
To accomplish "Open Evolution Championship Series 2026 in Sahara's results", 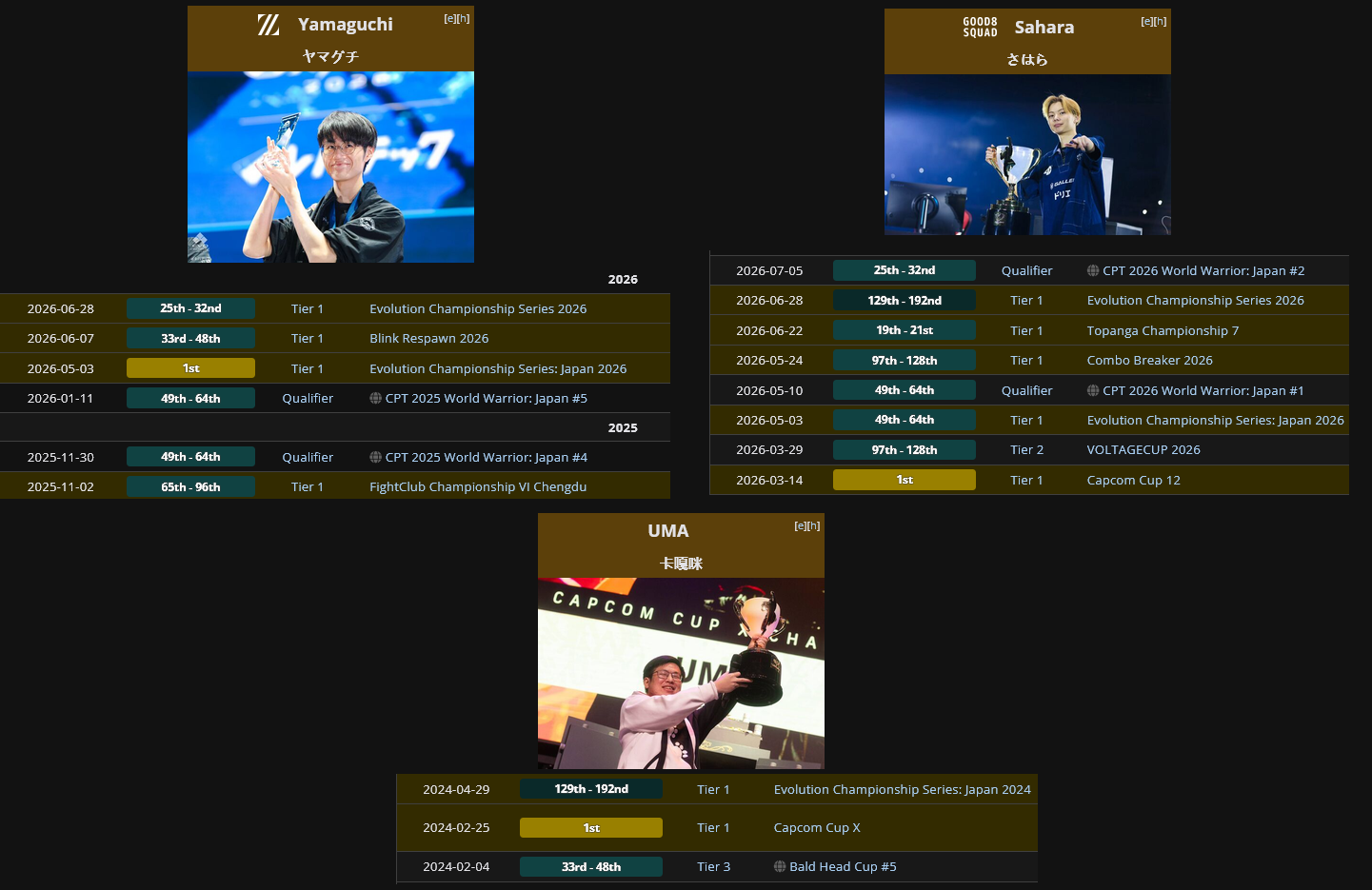I will click(1196, 300).
